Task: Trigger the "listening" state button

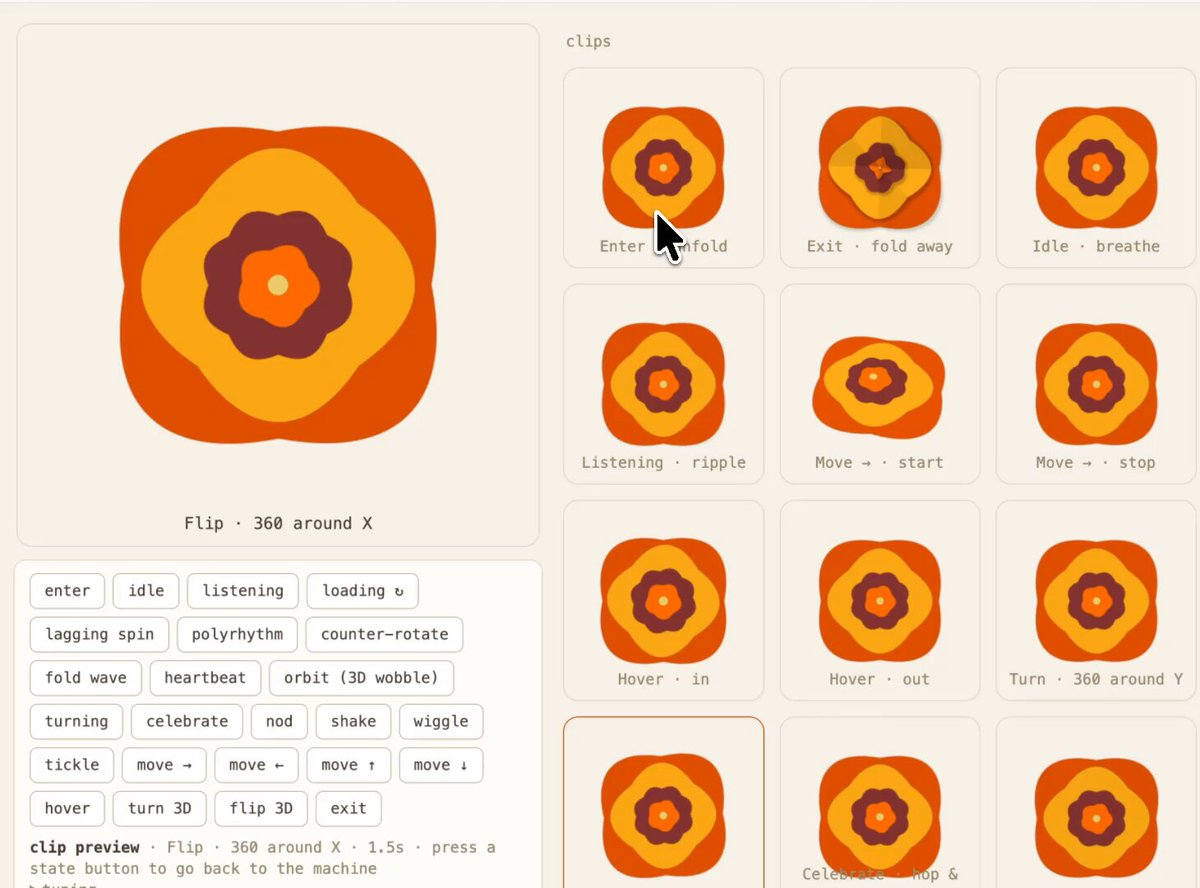Action: [243, 591]
